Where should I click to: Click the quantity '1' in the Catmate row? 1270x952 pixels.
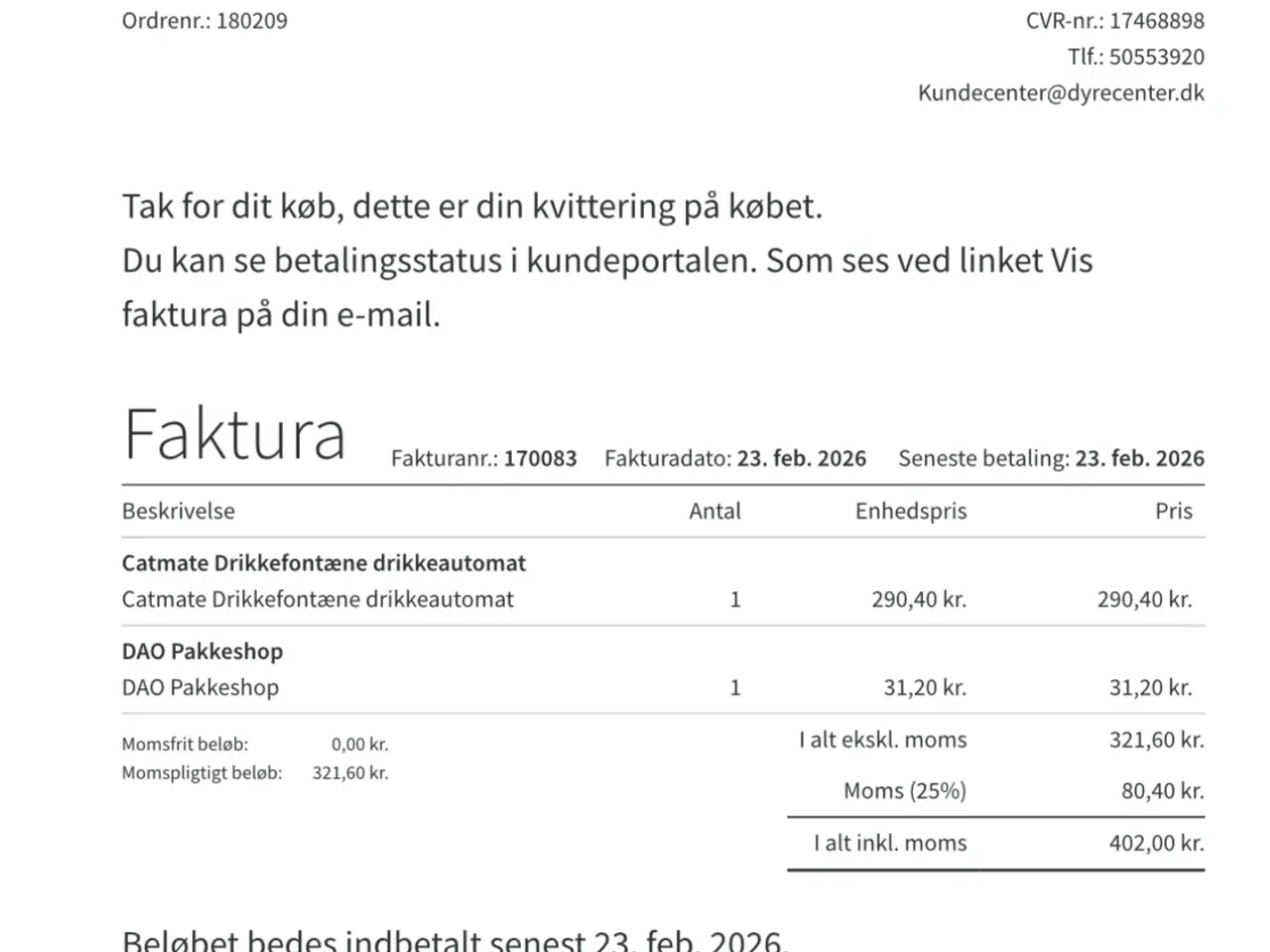pos(735,599)
